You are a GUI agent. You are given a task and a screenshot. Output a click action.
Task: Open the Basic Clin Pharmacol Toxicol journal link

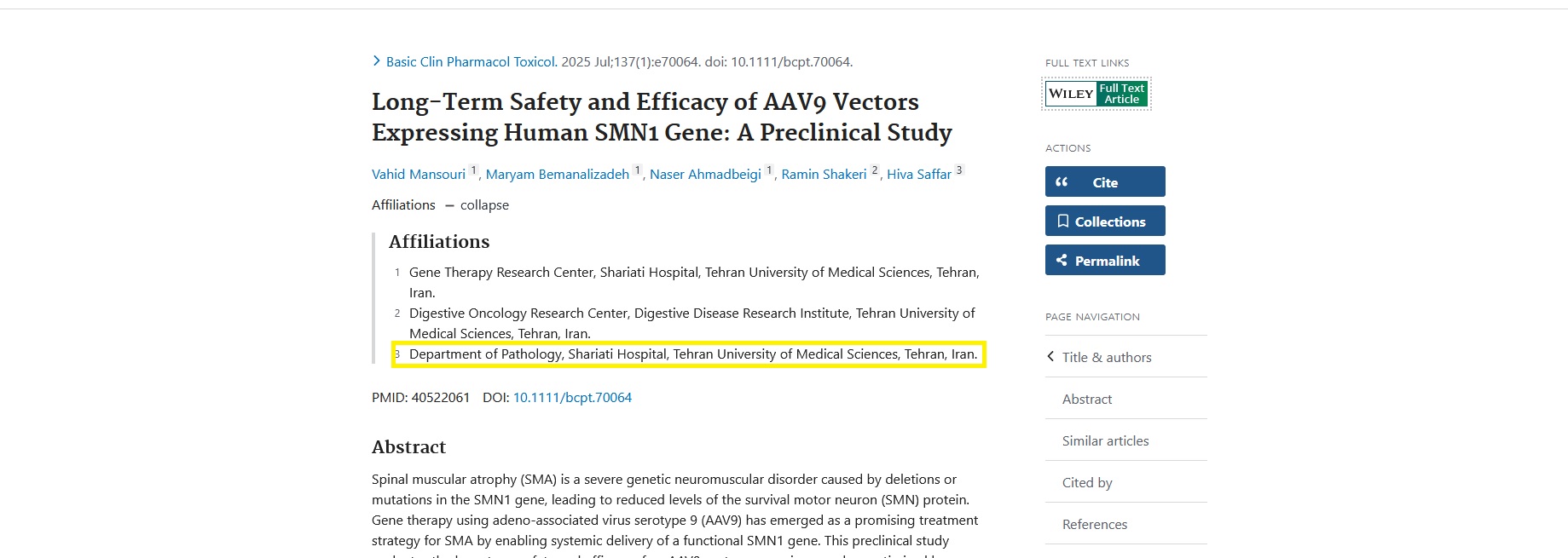coord(471,62)
